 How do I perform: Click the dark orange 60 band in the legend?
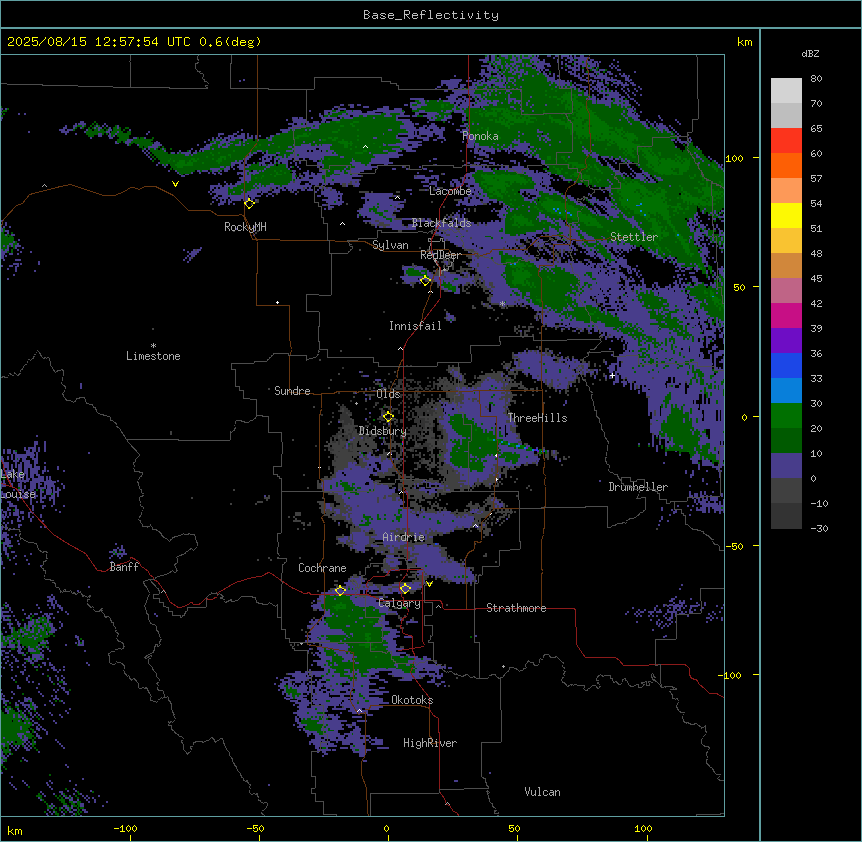click(x=786, y=165)
